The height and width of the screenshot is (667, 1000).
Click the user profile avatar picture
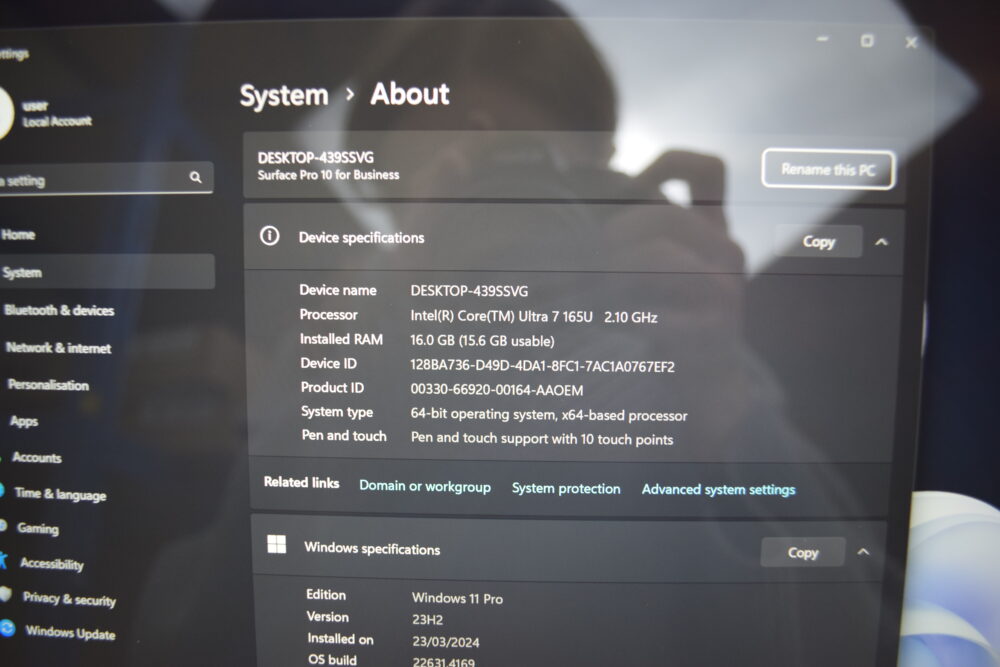pyautogui.click(x=5, y=112)
